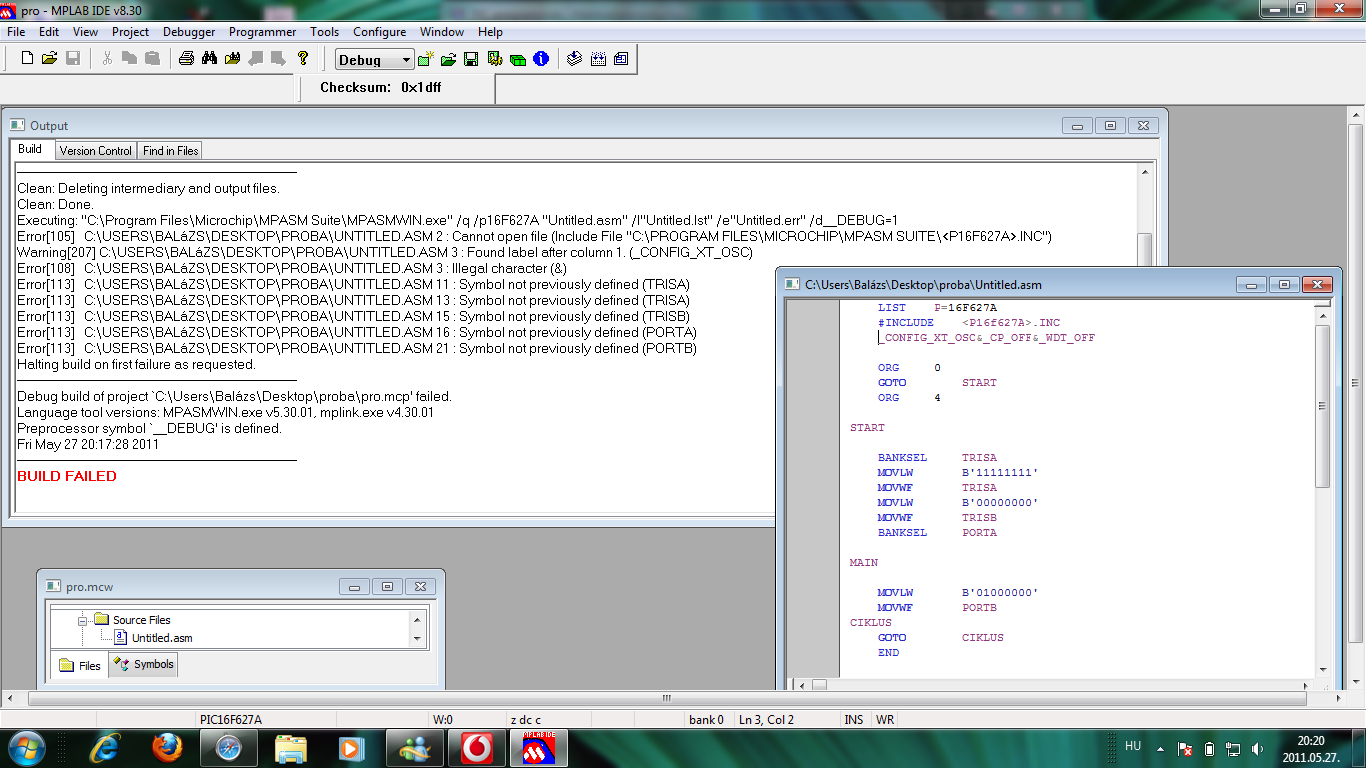Print the file using the printer icon
This screenshot has width=1366, height=768.
(186, 59)
